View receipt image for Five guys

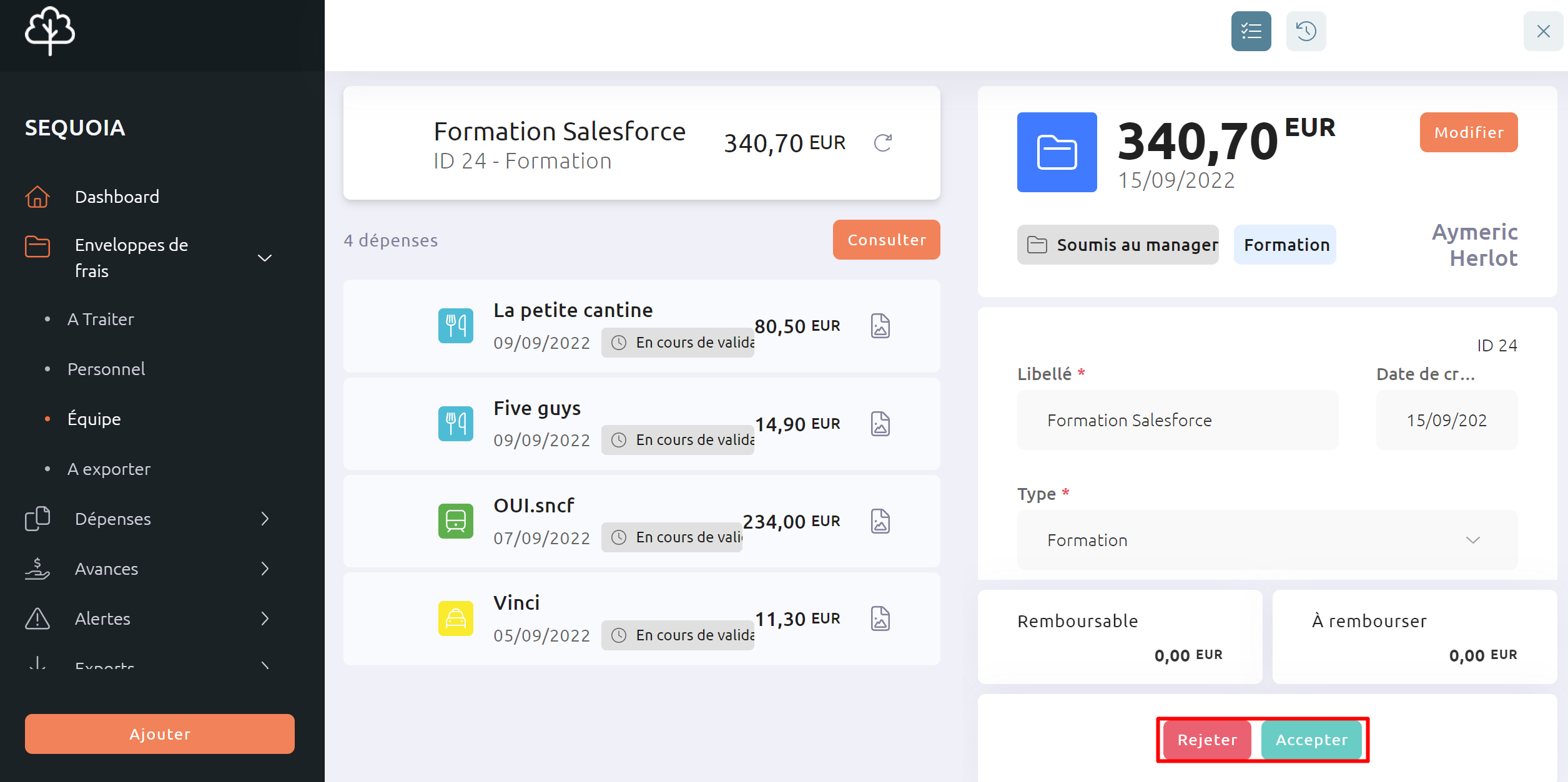click(x=880, y=424)
